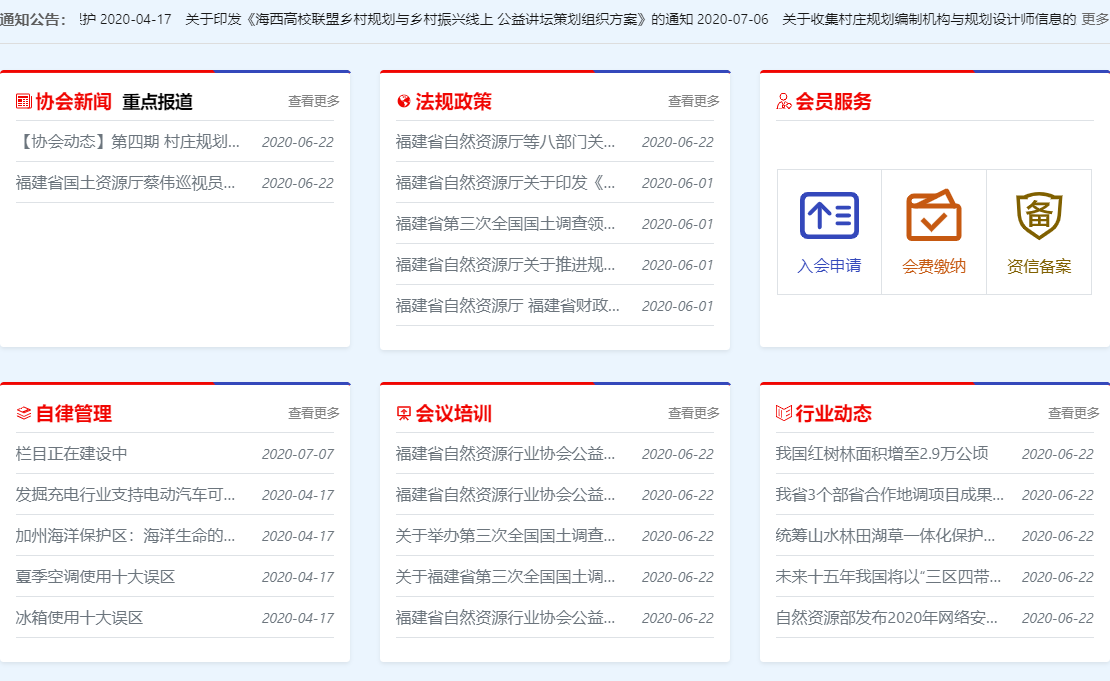
Task: Click 更多 at end of notice ticker
Action: pyautogui.click(x=1095, y=19)
